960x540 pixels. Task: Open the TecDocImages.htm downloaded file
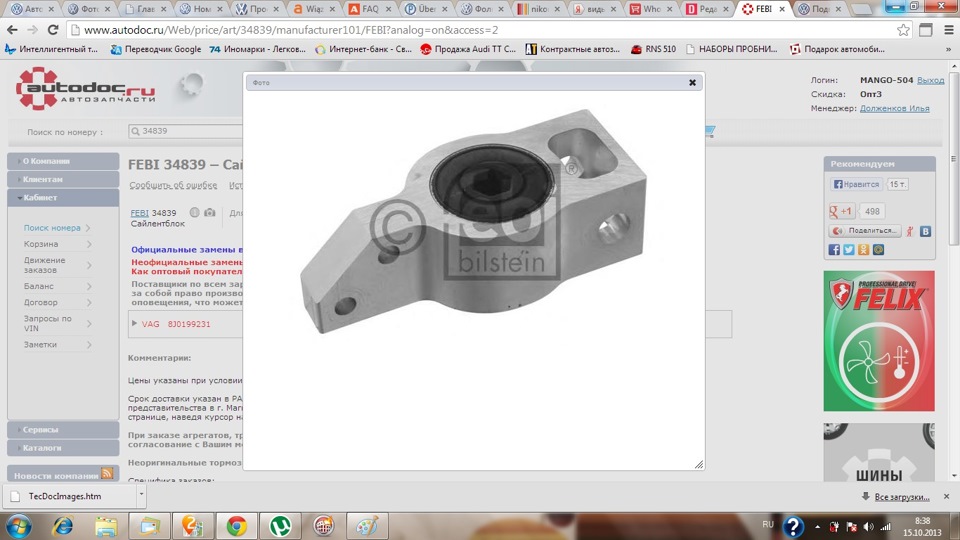pos(65,497)
